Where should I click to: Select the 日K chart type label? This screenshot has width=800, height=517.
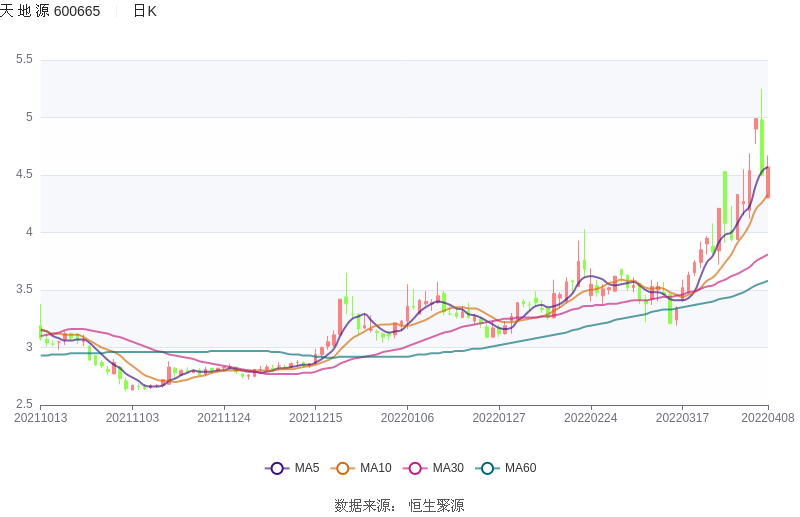(144, 11)
